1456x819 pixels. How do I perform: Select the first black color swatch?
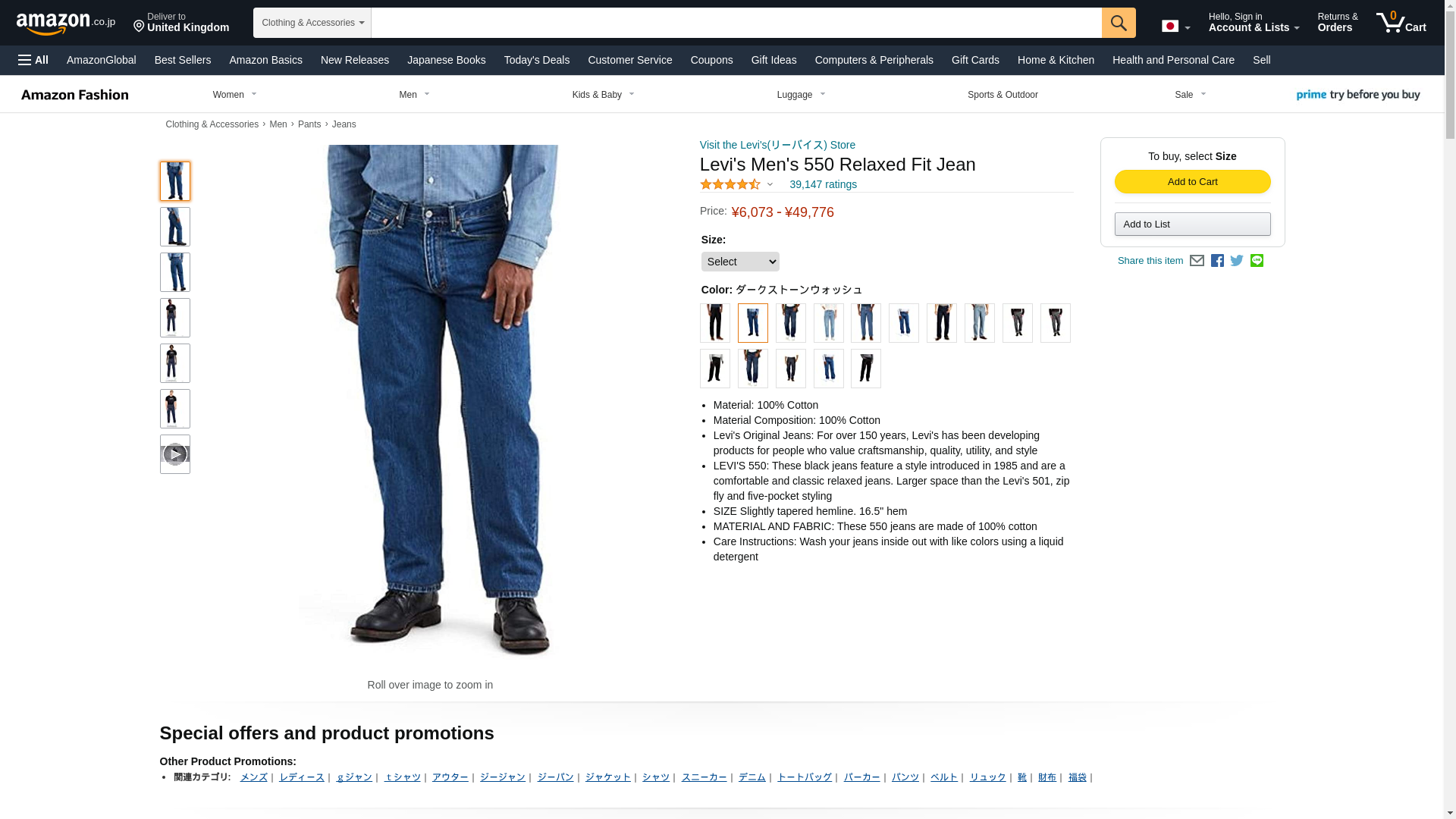715,323
